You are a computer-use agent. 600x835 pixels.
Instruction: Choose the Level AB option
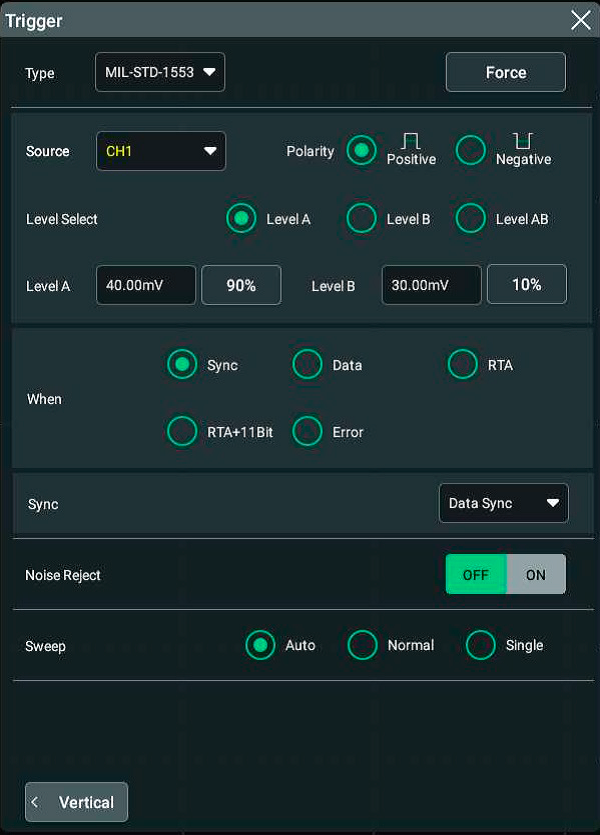(x=471, y=219)
